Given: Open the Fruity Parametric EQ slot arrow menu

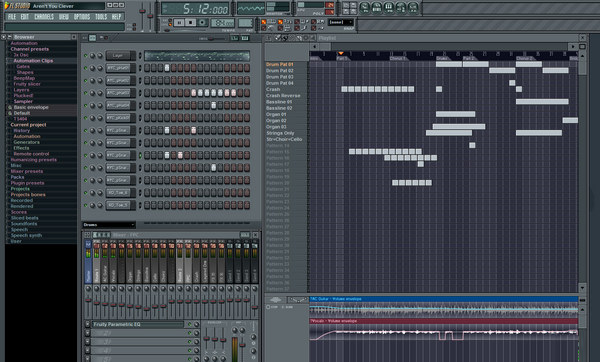Looking at the screenshot, I should pos(87,324).
